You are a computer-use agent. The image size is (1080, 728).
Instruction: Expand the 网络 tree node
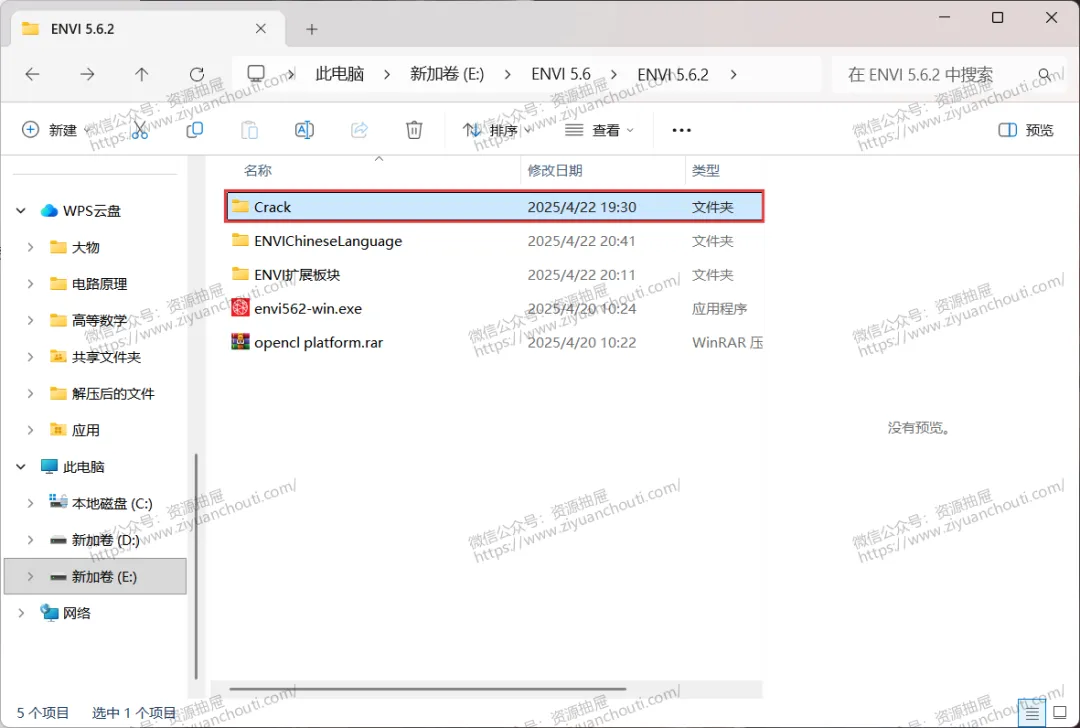coord(21,613)
